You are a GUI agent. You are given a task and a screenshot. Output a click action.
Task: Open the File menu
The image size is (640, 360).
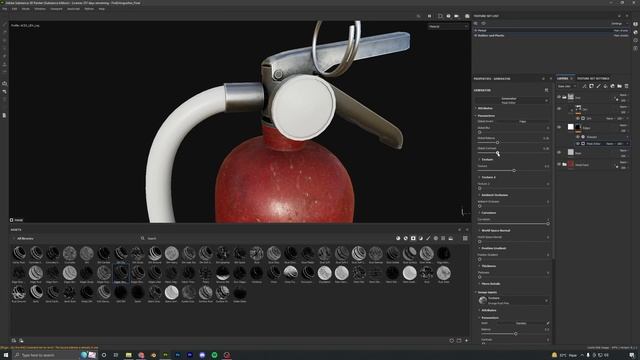pos(5,9)
